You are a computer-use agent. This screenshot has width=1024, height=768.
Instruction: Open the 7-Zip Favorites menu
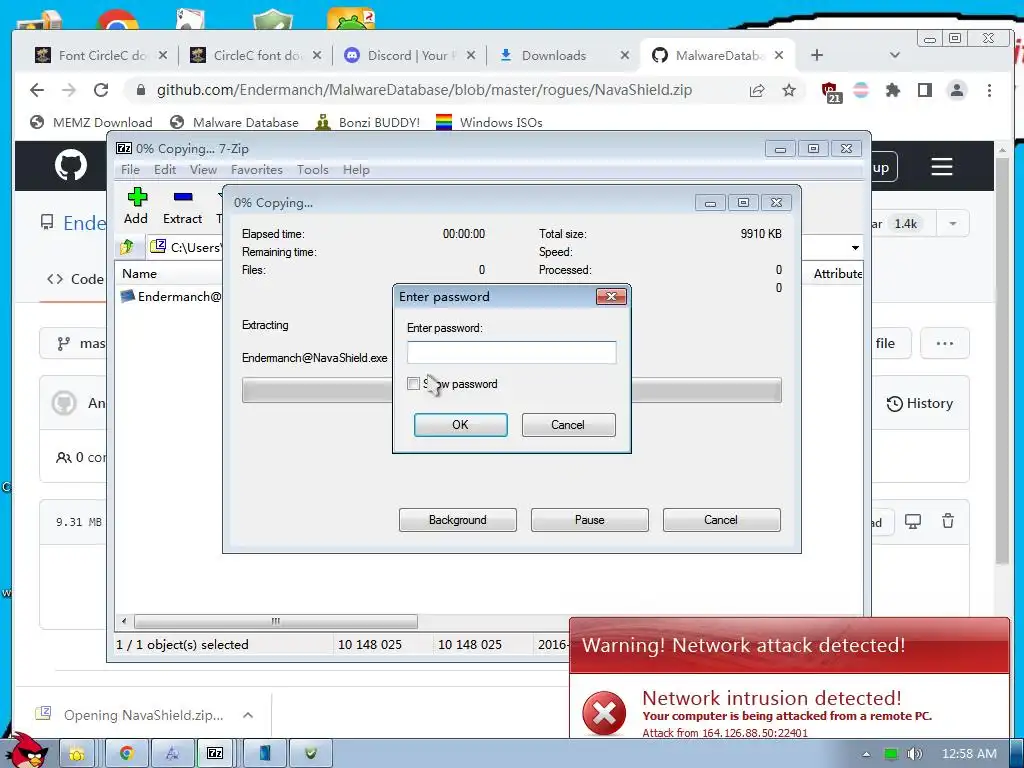[x=257, y=170]
